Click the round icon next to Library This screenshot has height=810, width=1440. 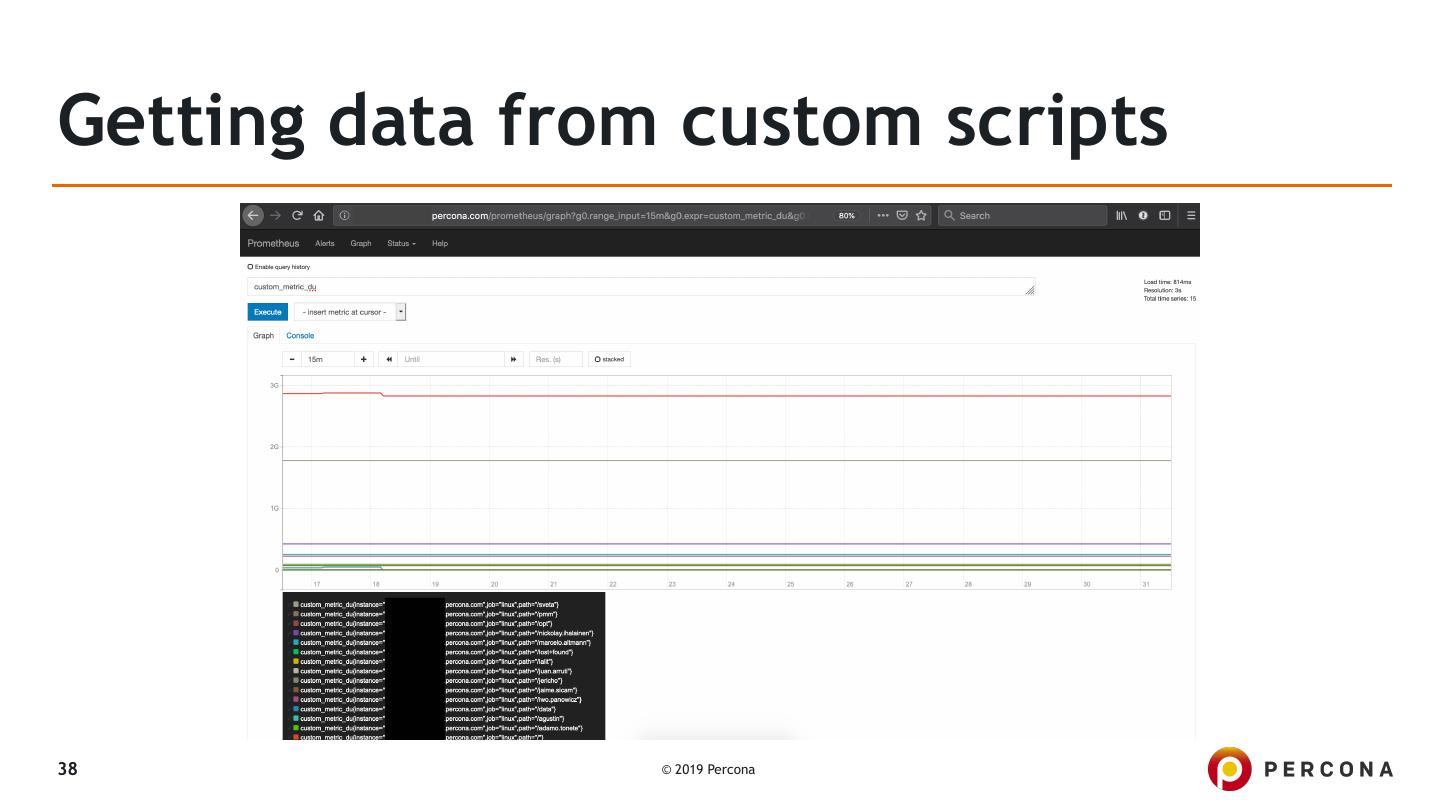(1145, 215)
